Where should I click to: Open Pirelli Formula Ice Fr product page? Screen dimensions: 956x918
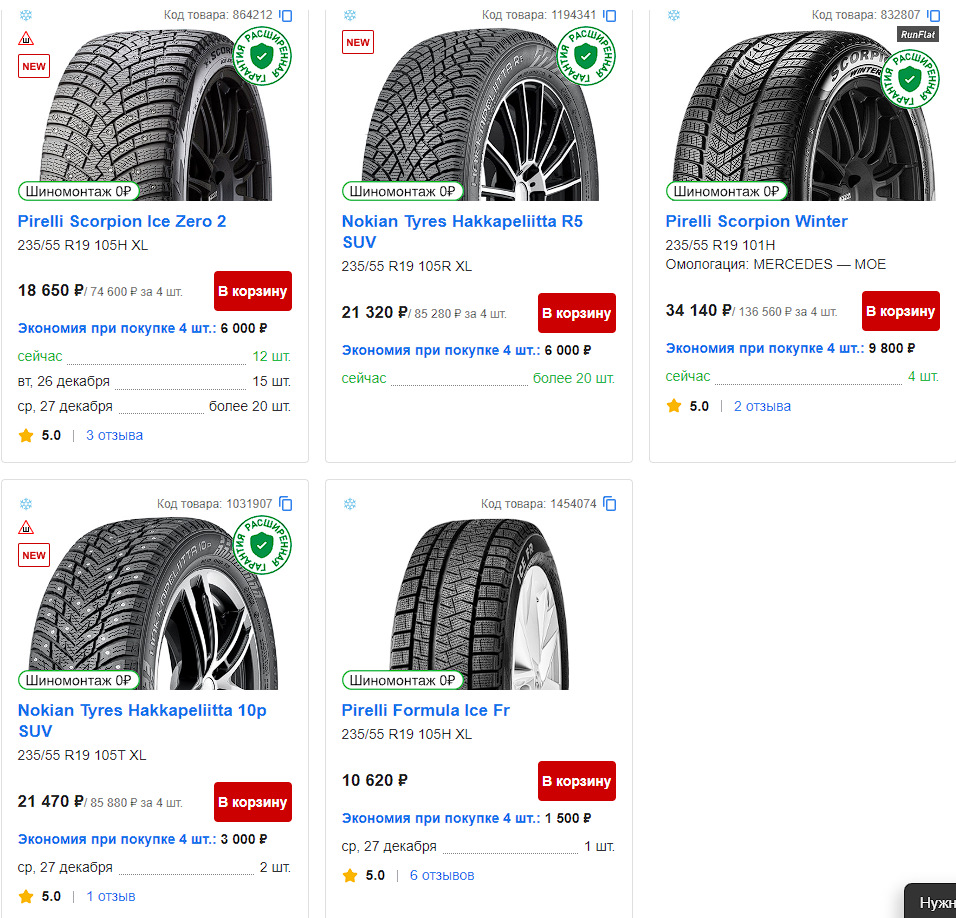pos(426,710)
